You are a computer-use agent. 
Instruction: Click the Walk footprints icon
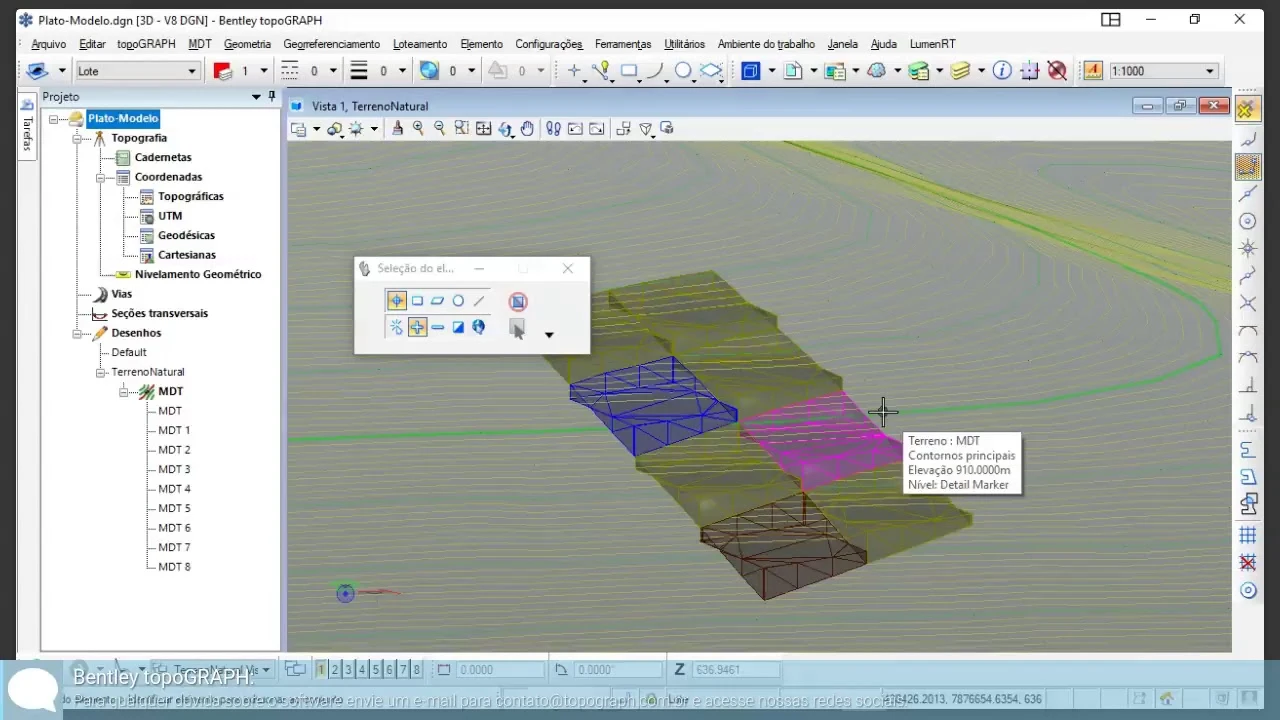(x=553, y=128)
